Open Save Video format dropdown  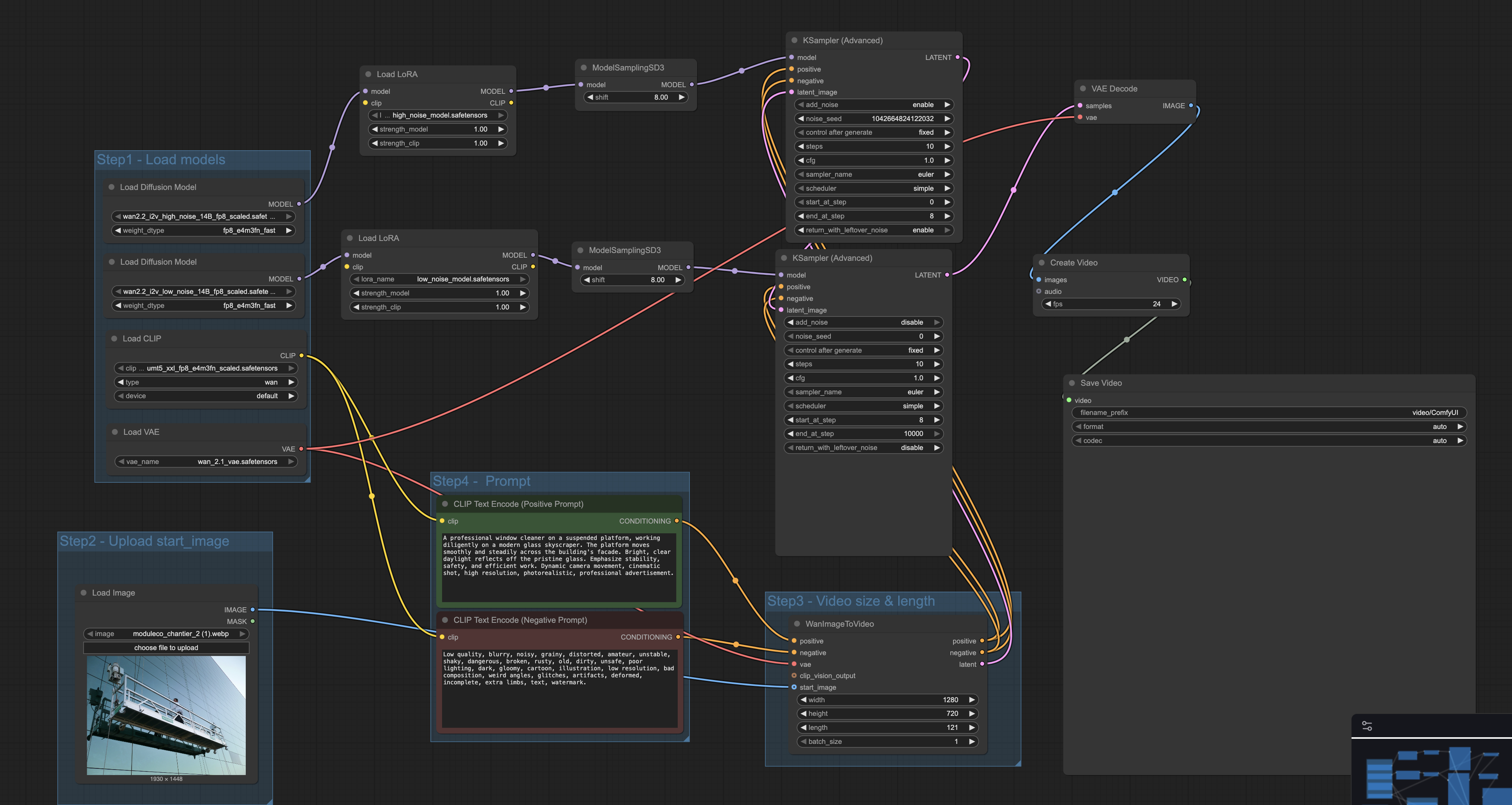click(x=1268, y=427)
